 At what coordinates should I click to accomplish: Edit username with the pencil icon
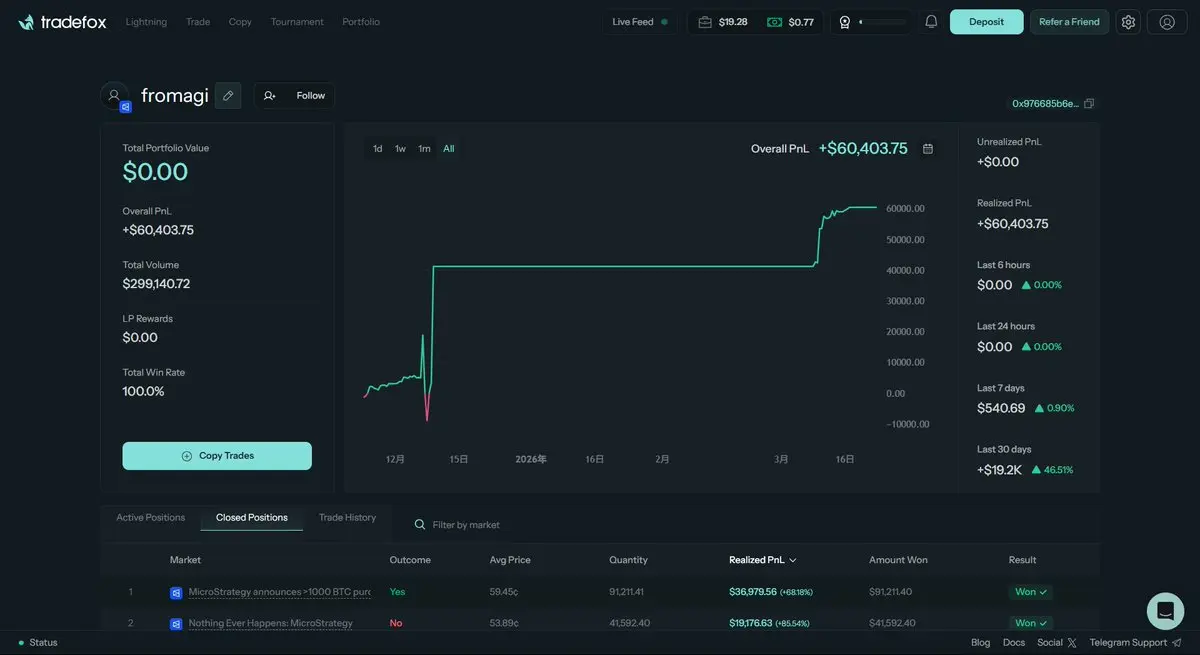[x=228, y=95]
